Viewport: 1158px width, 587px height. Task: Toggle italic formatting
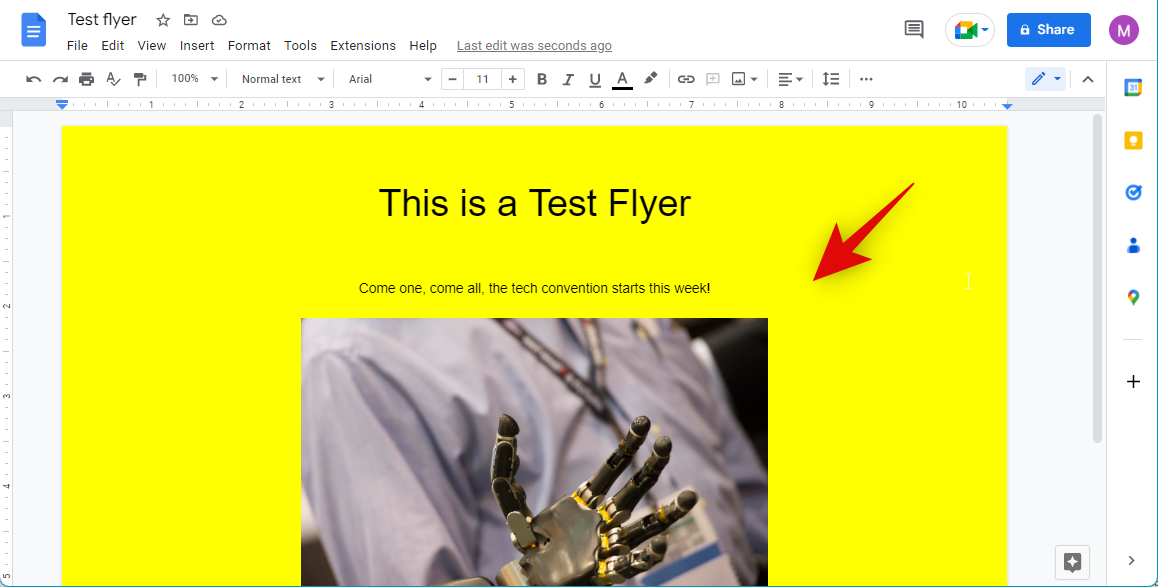pos(568,79)
